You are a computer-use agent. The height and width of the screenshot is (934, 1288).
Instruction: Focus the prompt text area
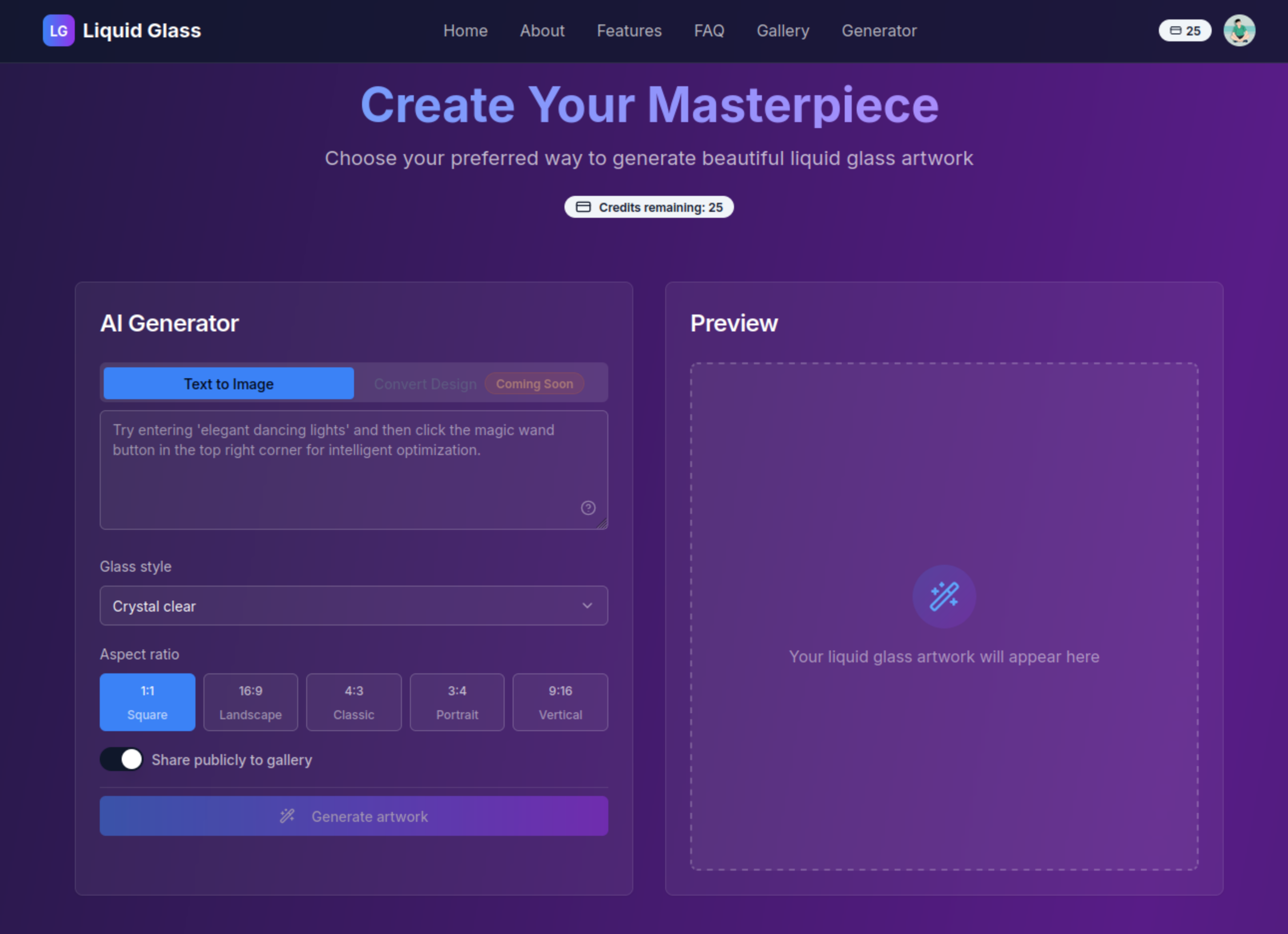click(x=354, y=470)
